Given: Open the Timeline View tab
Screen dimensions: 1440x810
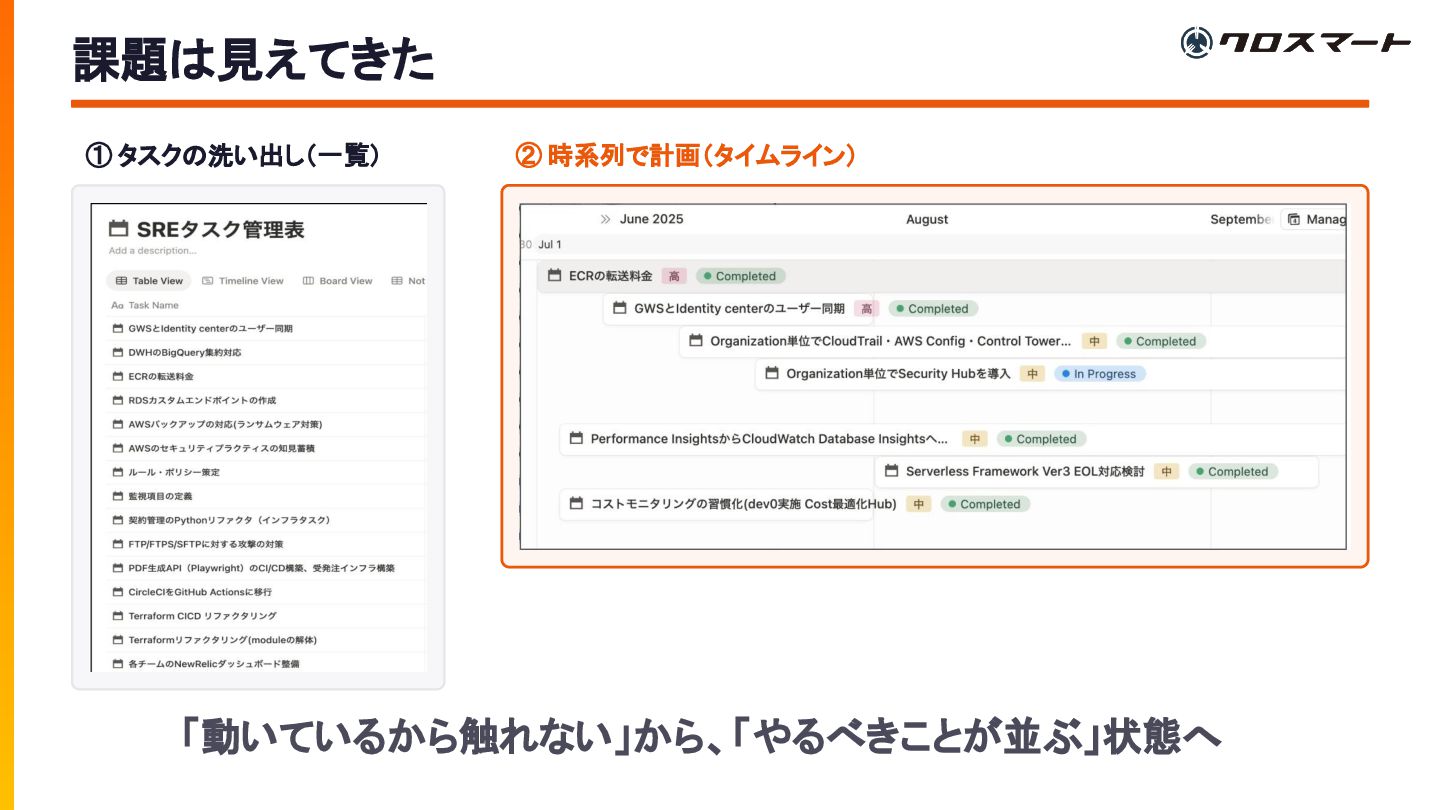Looking at the screenshot, I should pos(243,281).
